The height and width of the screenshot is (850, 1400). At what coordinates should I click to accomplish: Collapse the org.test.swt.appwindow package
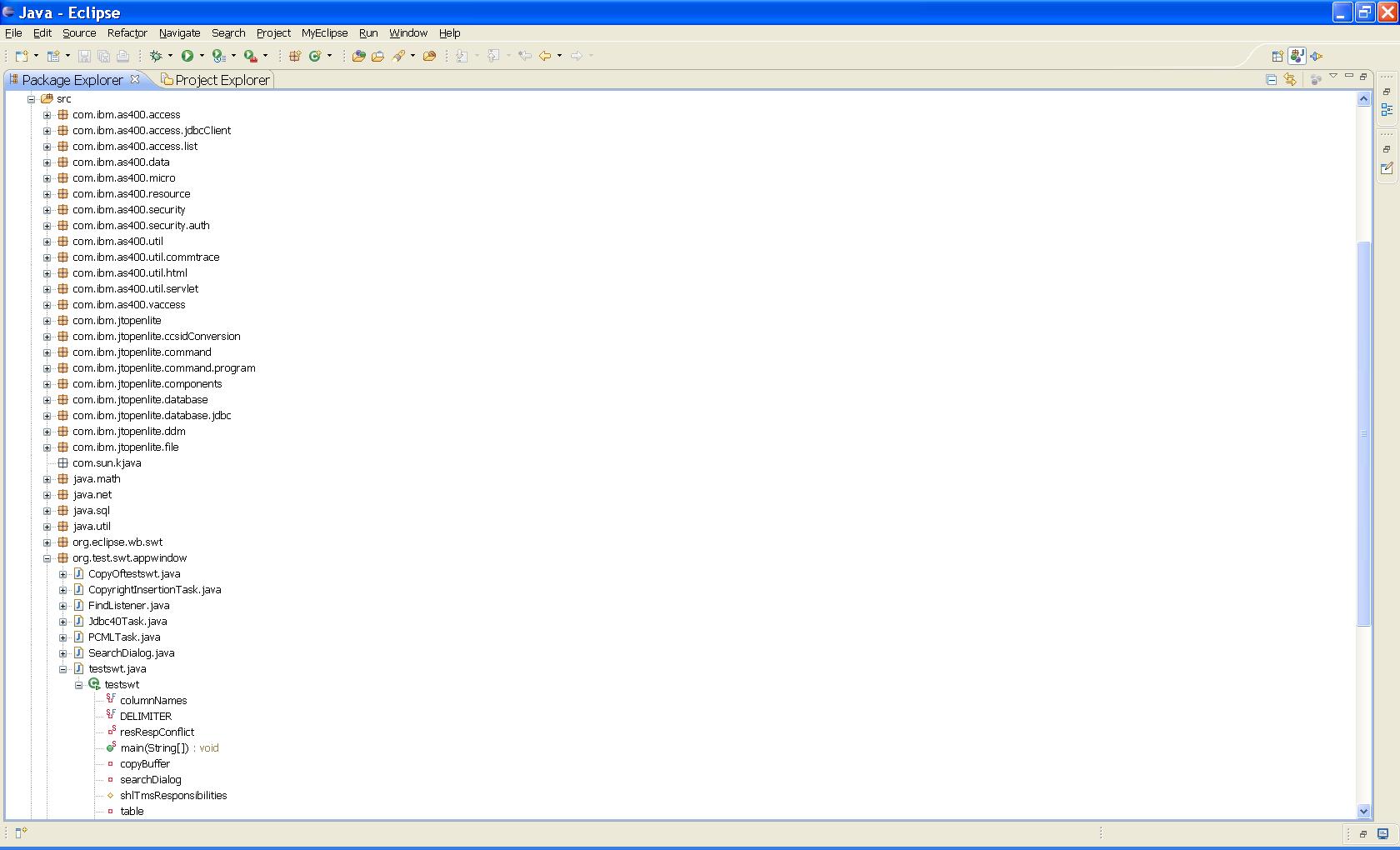click(47, 558)
